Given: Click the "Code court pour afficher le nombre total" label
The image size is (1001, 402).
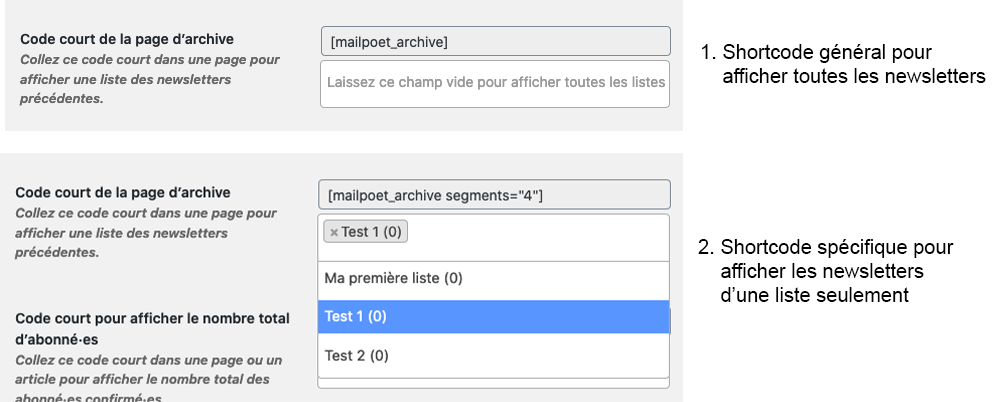Looking at the screenshot, I should pos(152,318).
